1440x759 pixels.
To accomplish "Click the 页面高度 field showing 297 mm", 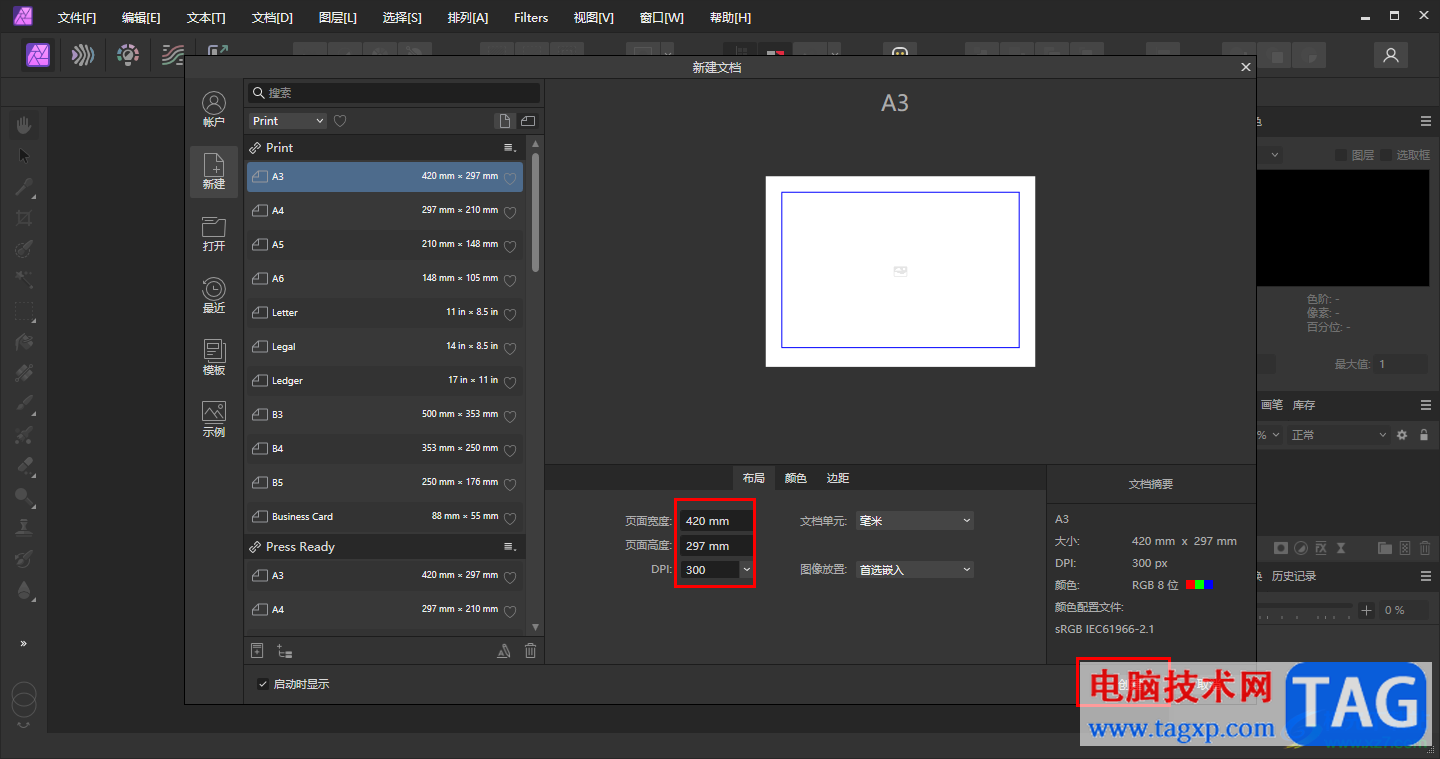I will click(716, 546).
